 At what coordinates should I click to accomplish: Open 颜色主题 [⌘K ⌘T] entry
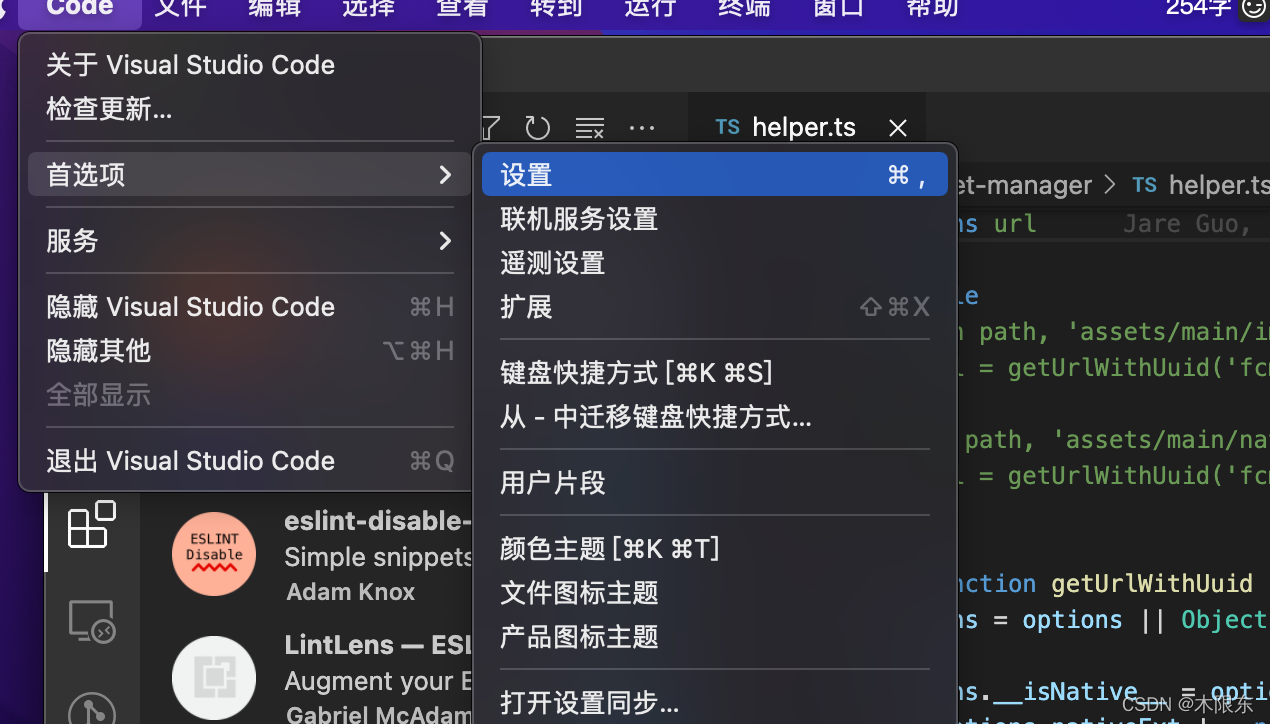[x=715, y=549]
